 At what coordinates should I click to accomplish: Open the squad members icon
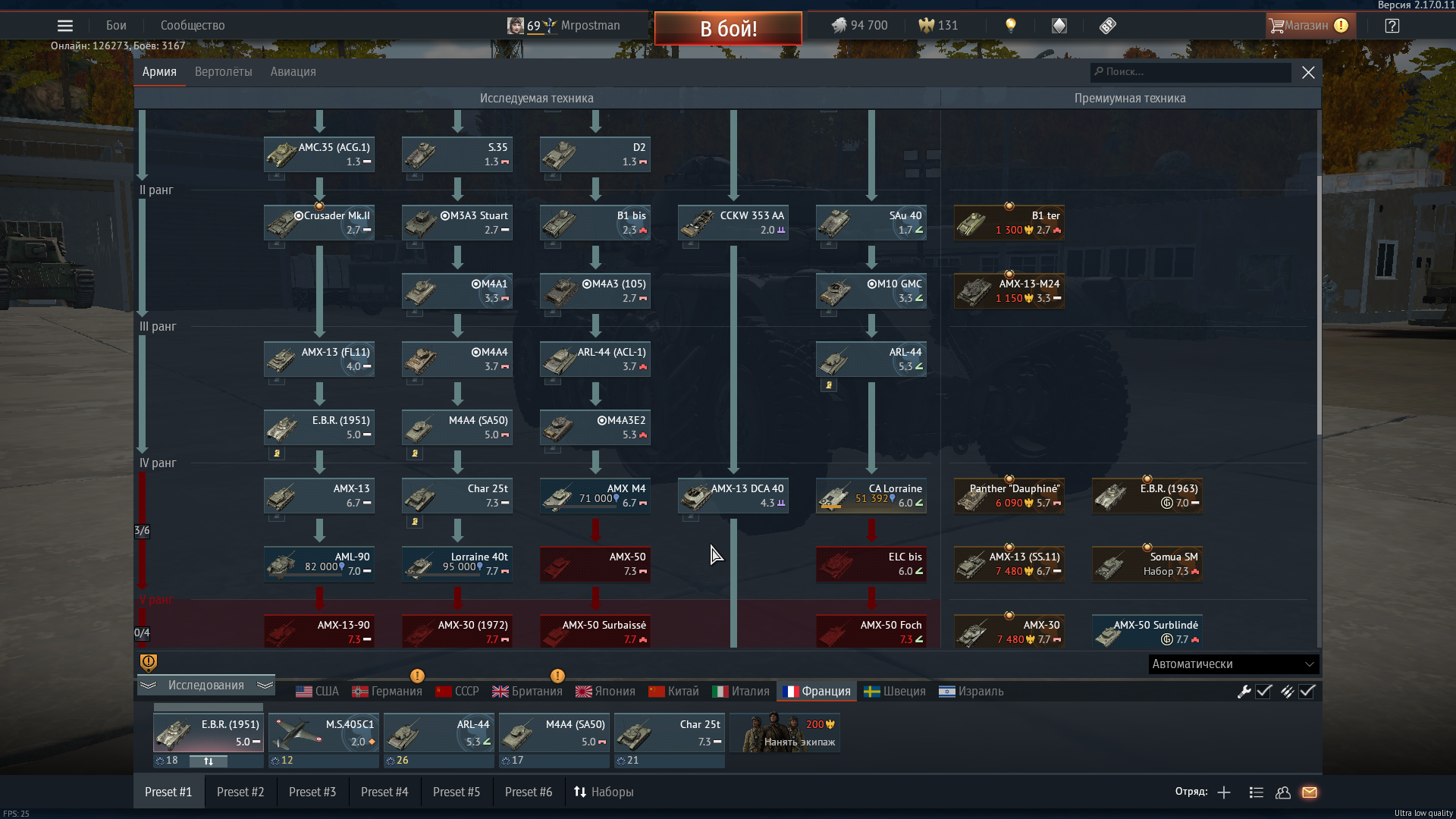pyautogui.click(x=1283, y=792)
